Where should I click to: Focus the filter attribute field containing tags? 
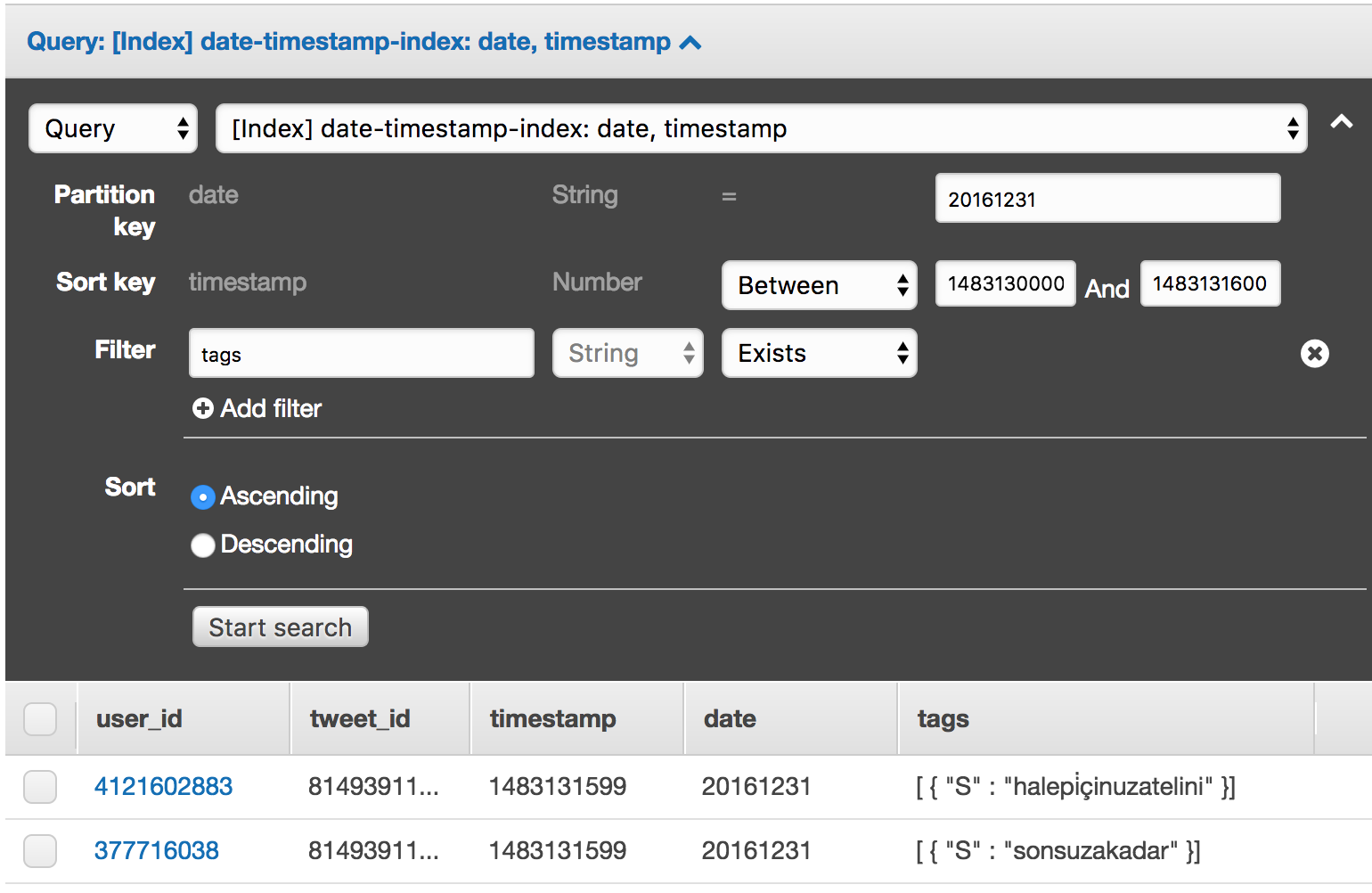coord(362,353)
